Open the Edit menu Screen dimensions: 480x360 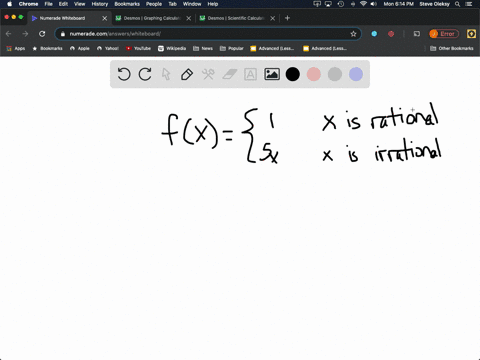[63, 4]
